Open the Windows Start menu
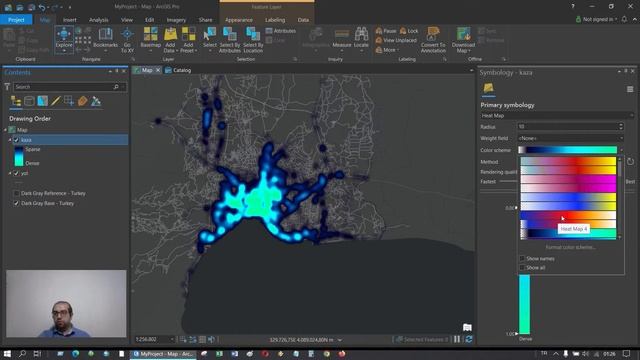The height and width of the screenshot is (360, 640). pos(7,353)
